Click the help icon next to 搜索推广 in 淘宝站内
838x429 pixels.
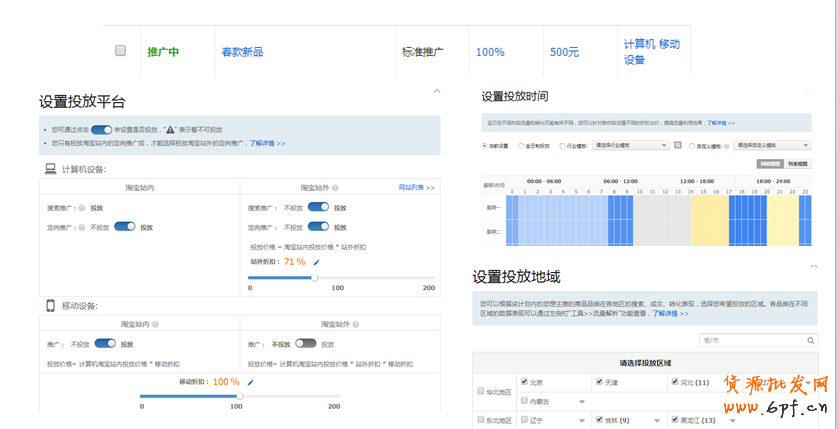click(x=82, y=208)
